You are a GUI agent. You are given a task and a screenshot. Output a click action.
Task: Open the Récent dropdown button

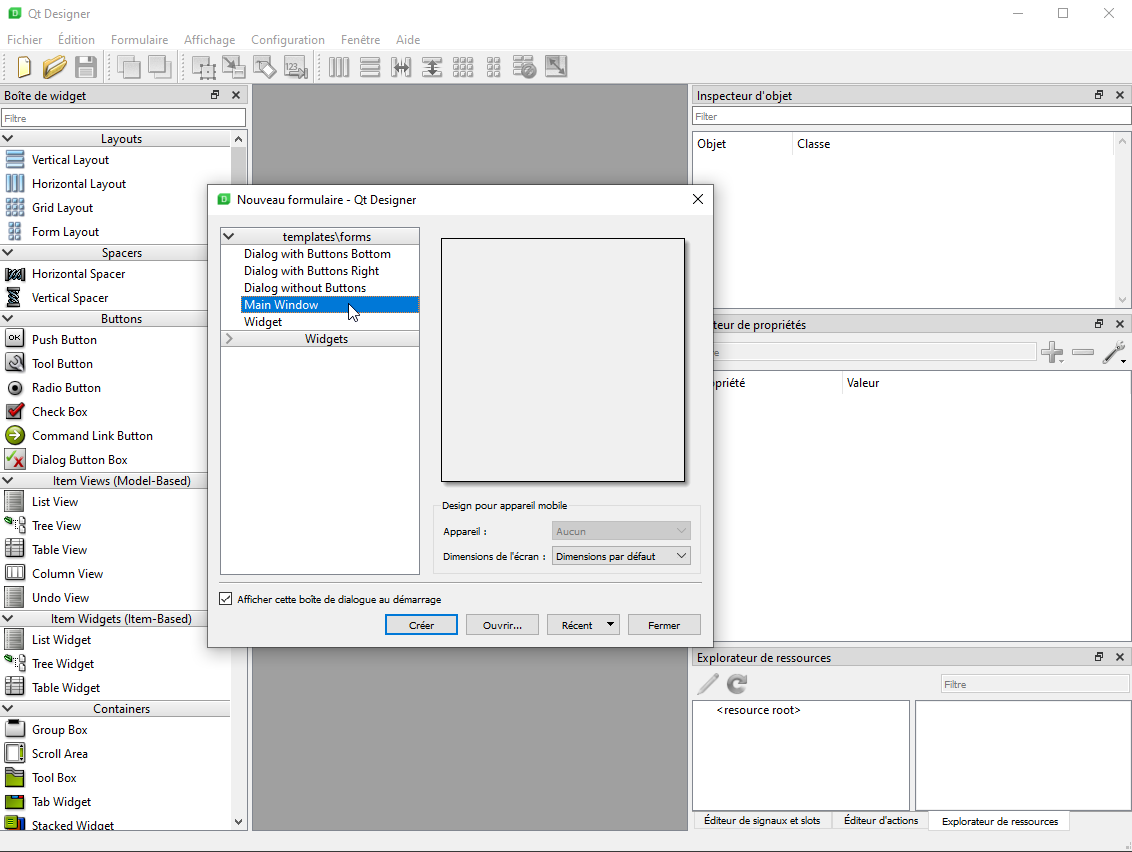point(583,625)
